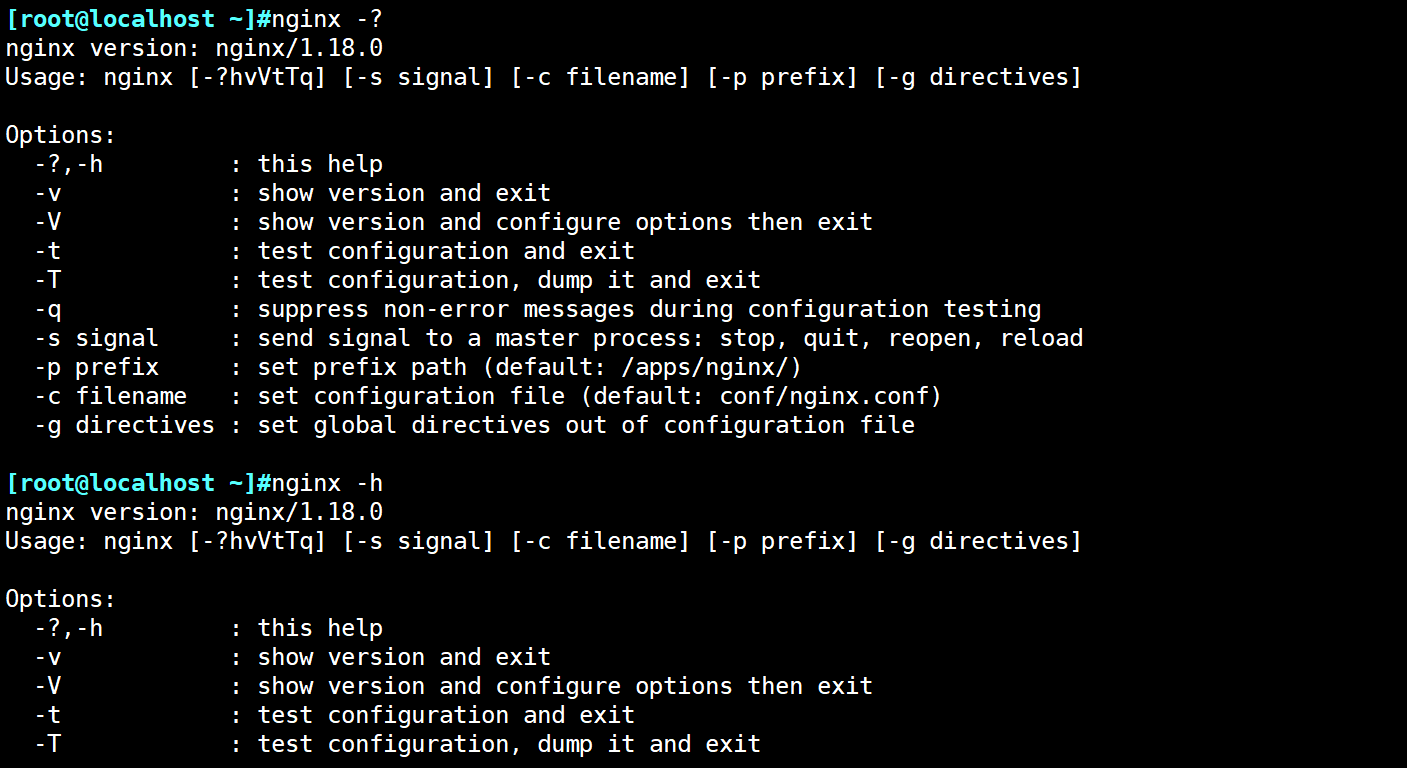The height and width of the screenshot is (768, 1407).
Task: Click the "nginx -?" command text
Action: [x=327, y=19]
